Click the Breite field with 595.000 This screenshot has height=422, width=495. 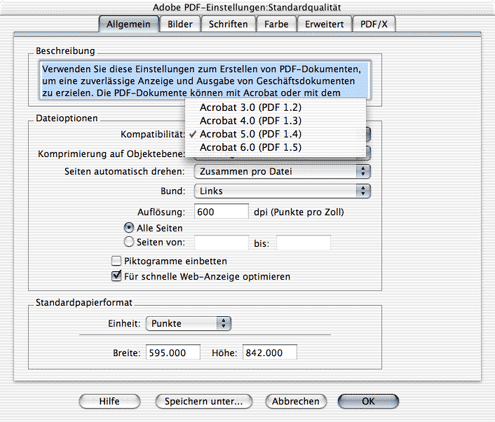173,352
